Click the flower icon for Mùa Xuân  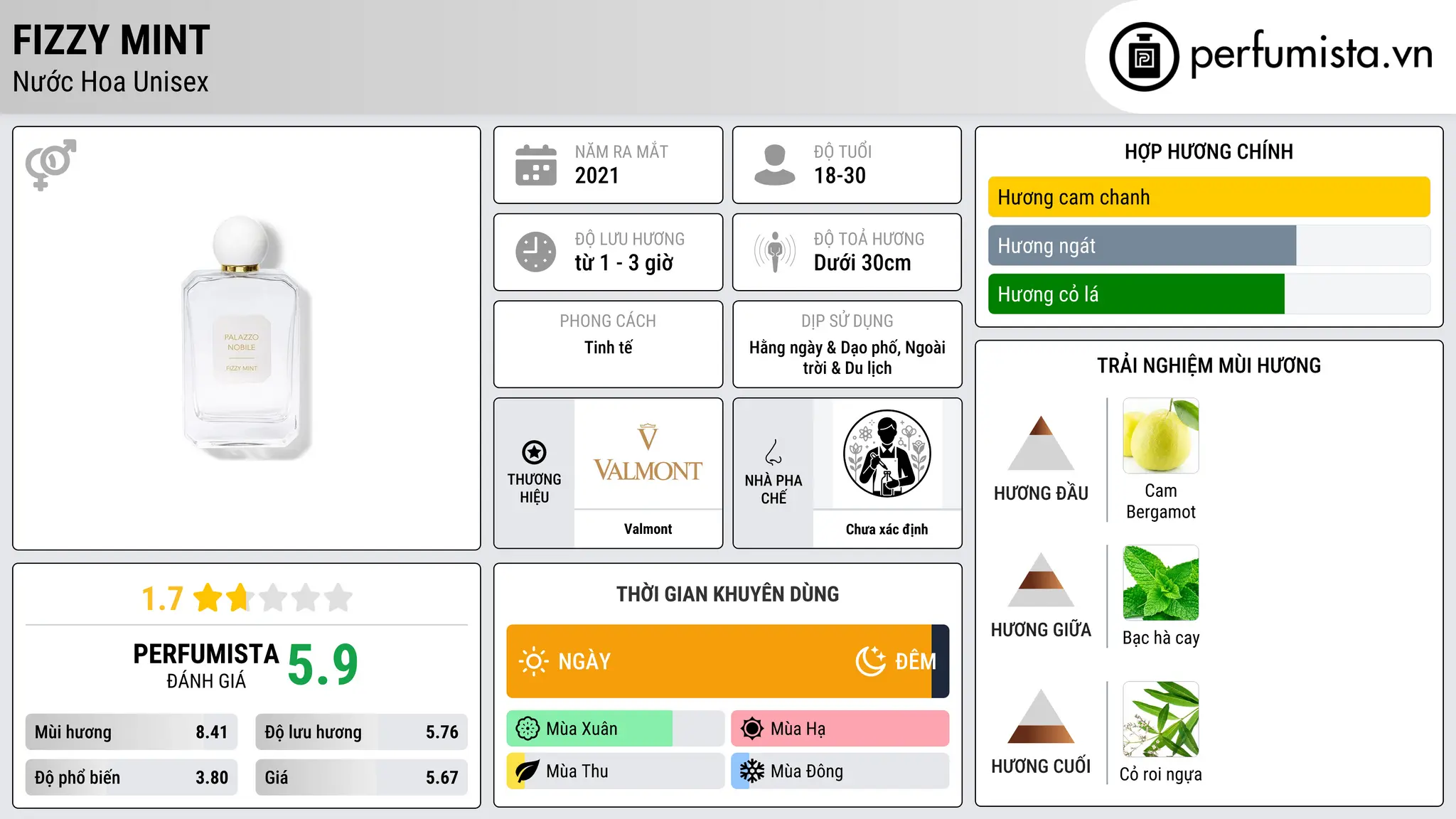tap(528, 729)
